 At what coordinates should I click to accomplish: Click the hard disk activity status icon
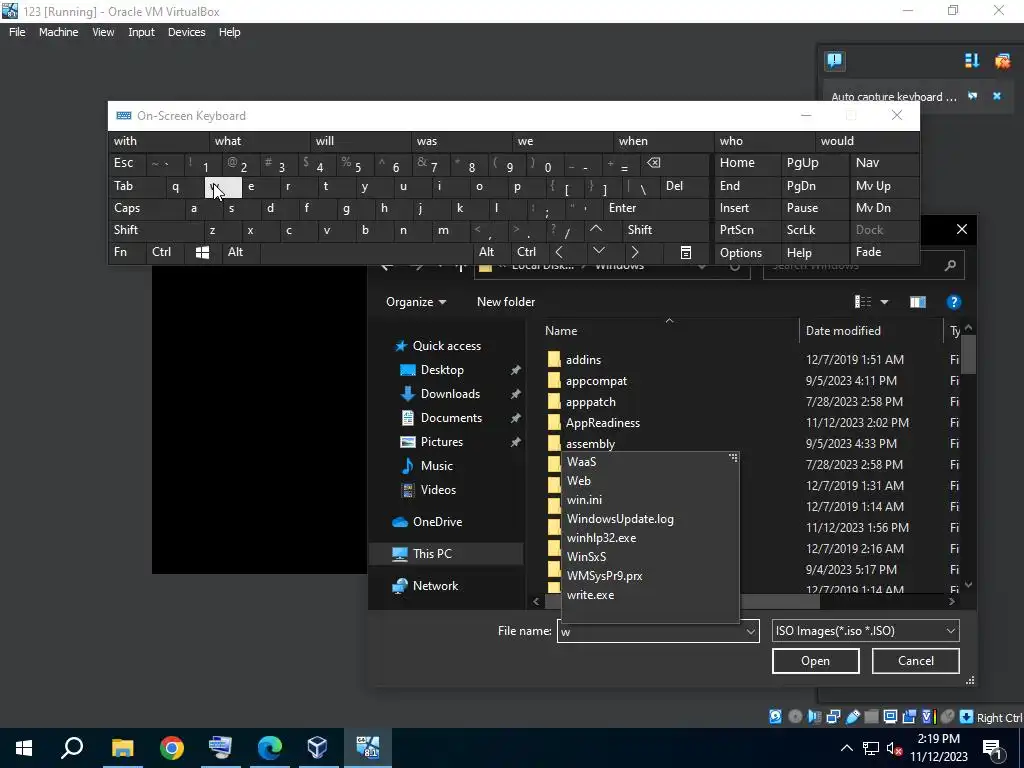point(775,716)
